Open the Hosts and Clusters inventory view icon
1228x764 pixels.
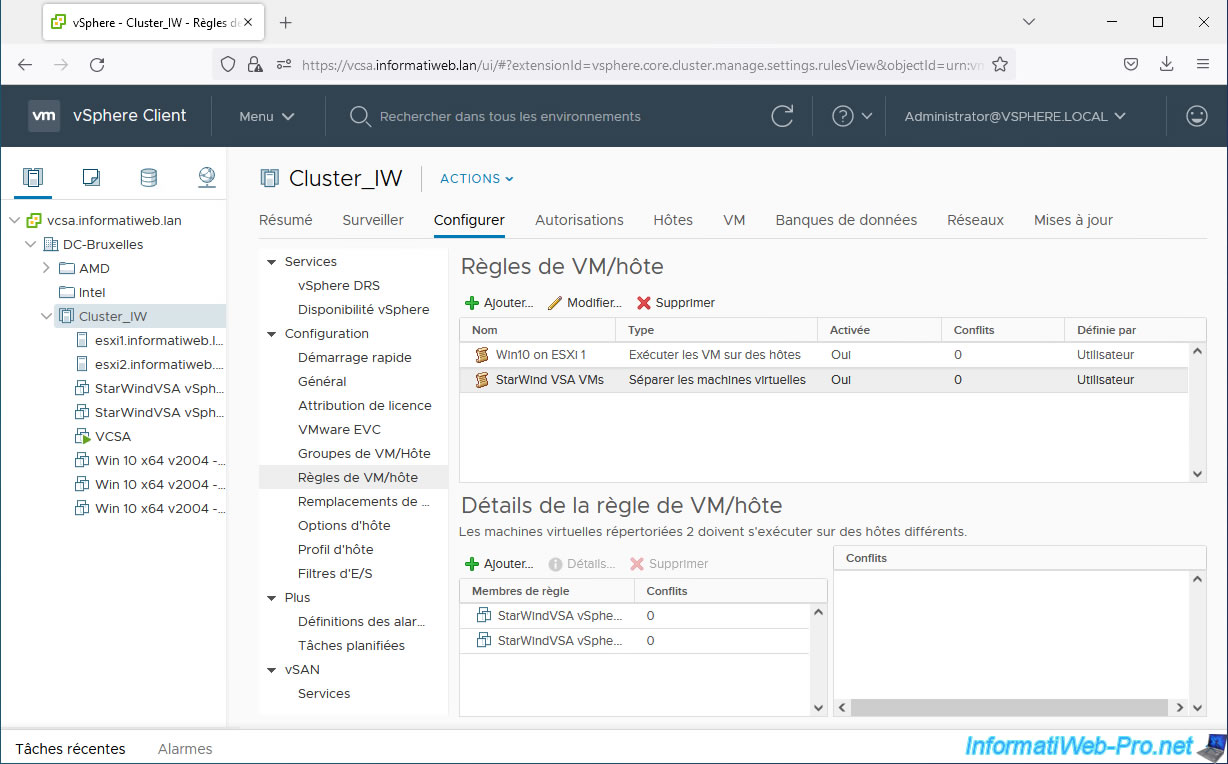33,178
